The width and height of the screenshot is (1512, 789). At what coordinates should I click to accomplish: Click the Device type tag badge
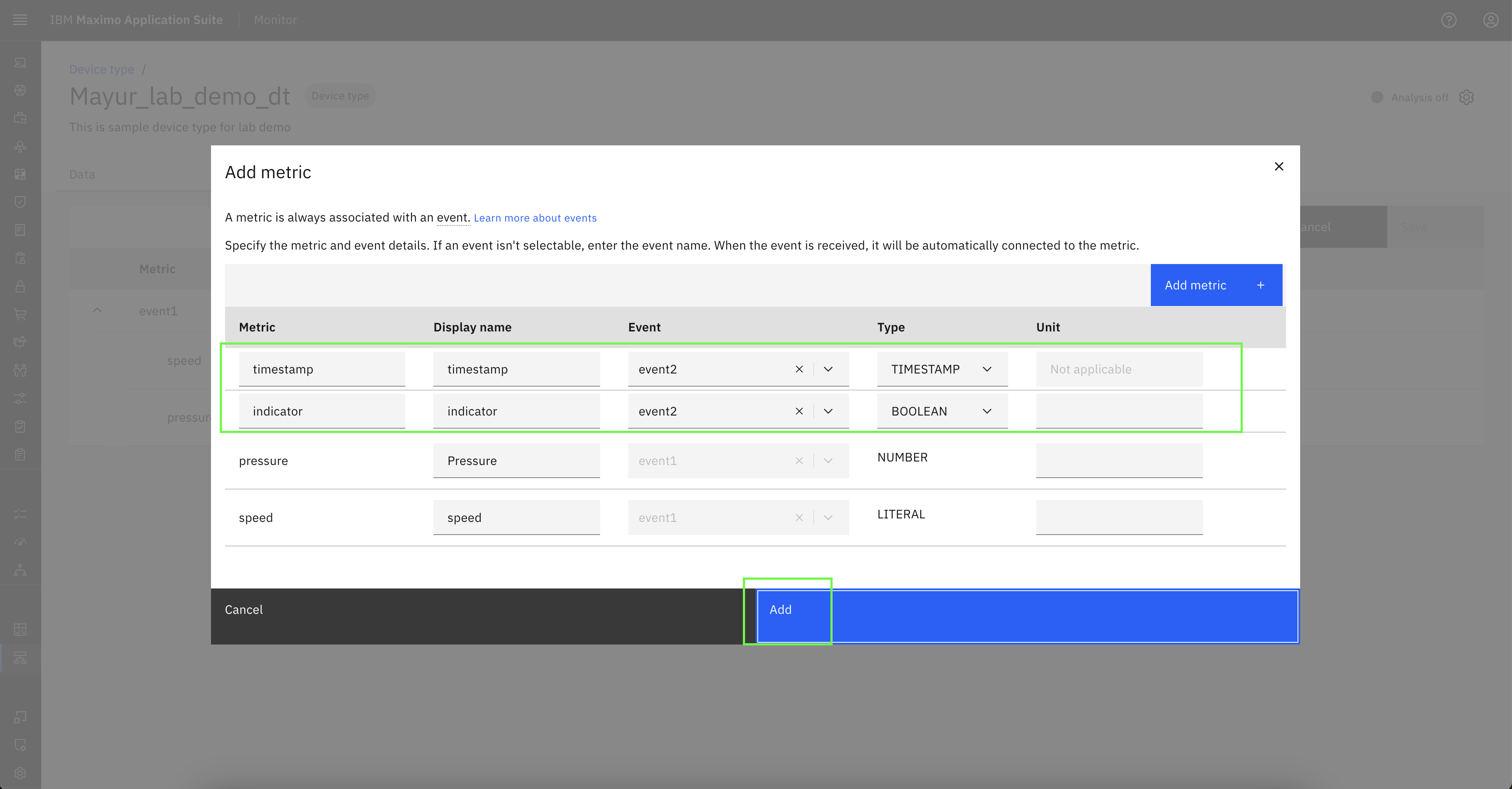click(x=340, y=96)
